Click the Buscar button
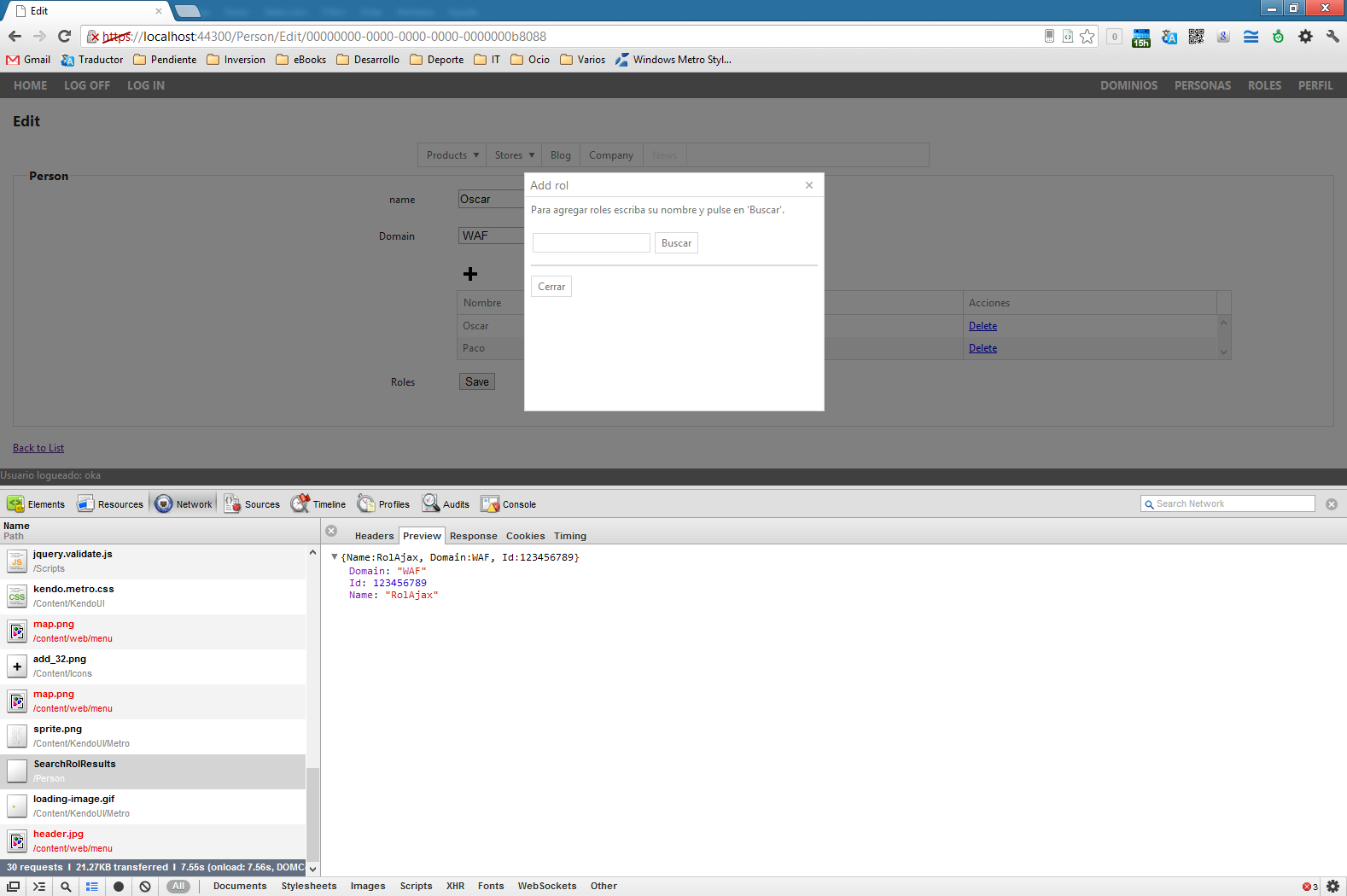Image resolution: width=1347 pixels, height=896 pixels. 676,243
